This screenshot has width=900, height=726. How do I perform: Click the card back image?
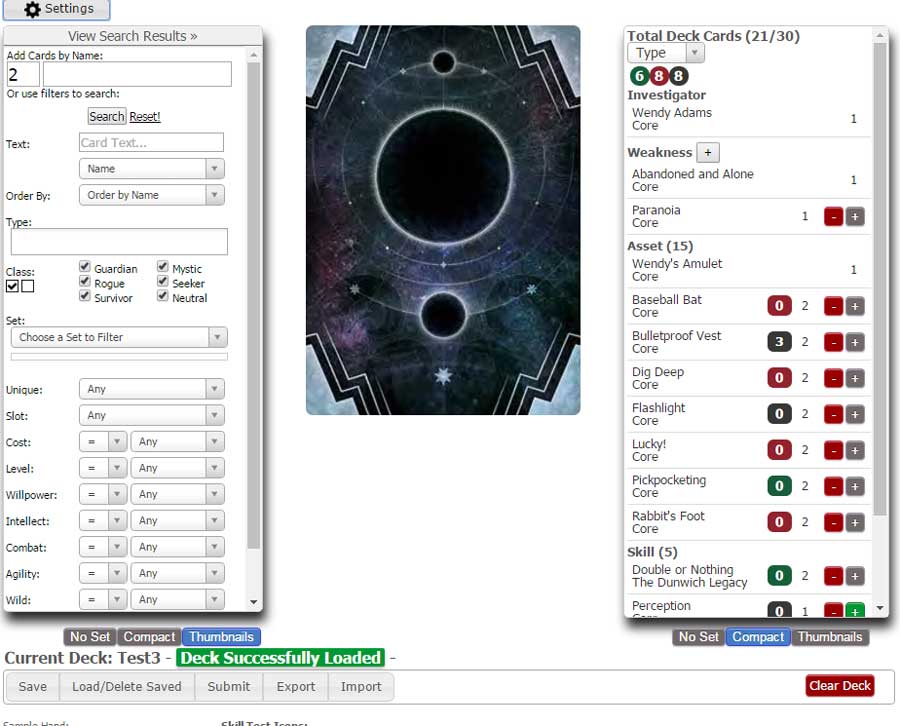coord(443,220)
